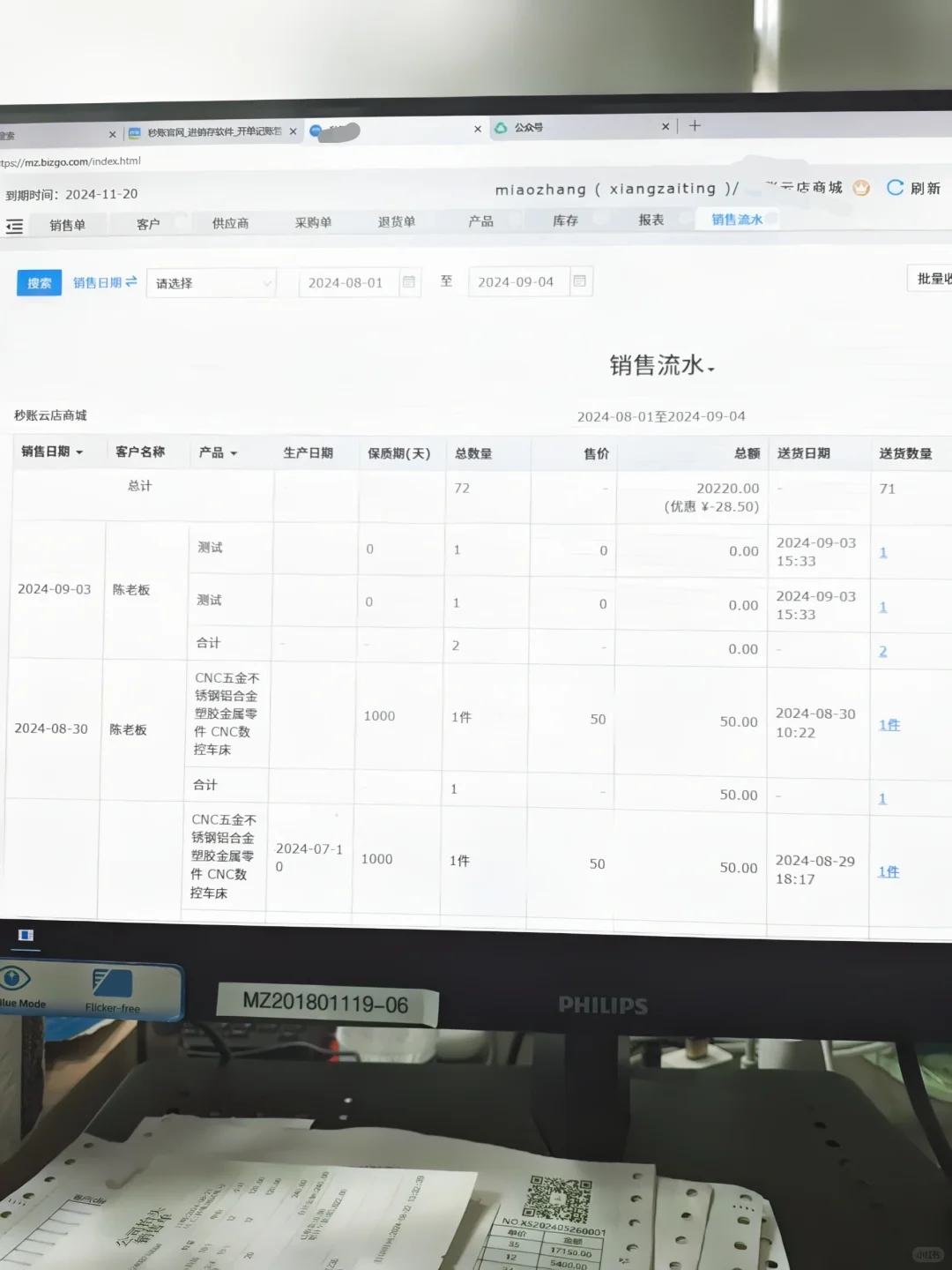Open the calendar icon for start date

pos(409,282)
